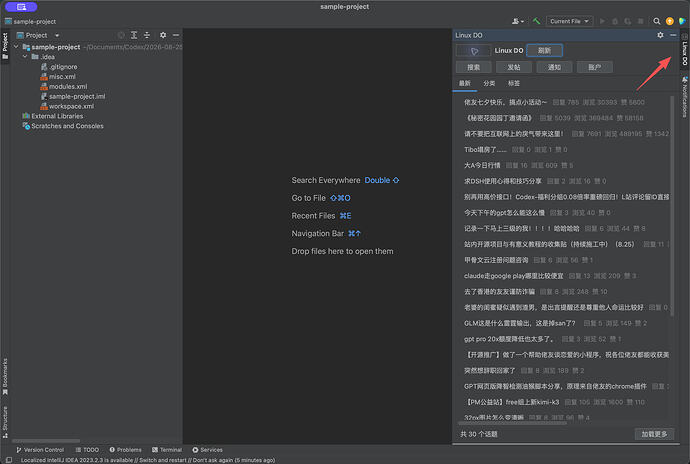Hide the Linux DO tool window
The width and height of the screenshot is (690, 464).
(673, 35)
